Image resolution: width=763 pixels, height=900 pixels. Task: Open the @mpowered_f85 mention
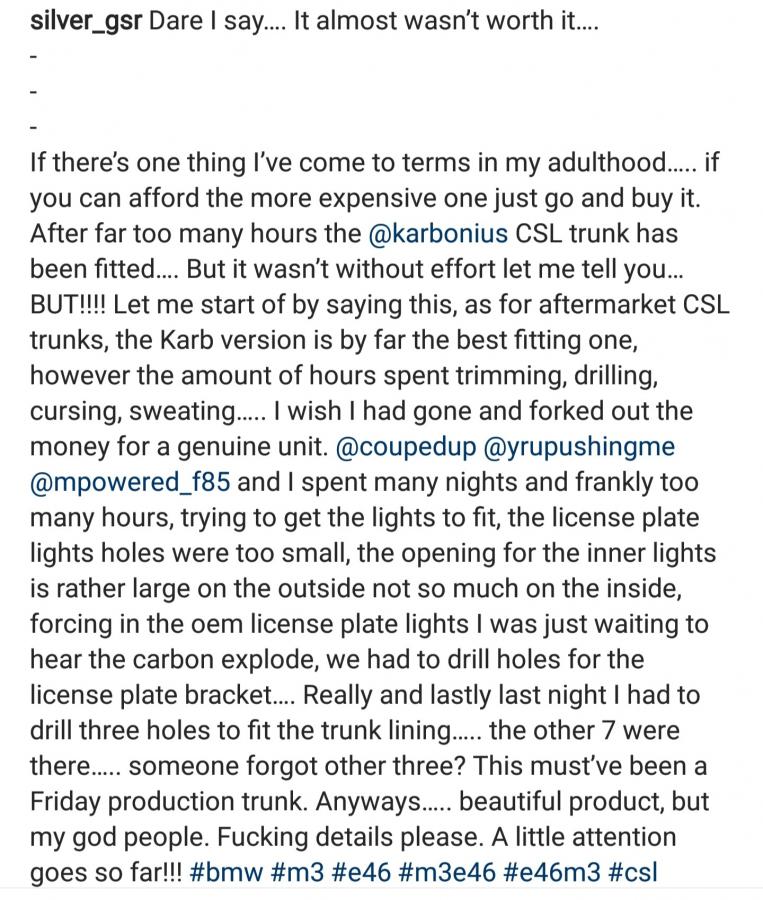pyautogui.click(x=130, y=483)
